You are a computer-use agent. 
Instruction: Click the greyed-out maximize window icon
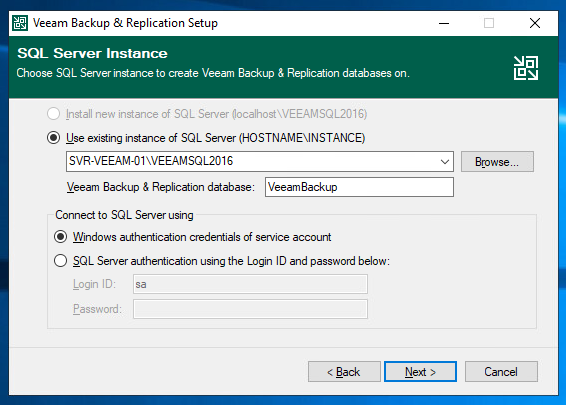[x=489, y=23]
